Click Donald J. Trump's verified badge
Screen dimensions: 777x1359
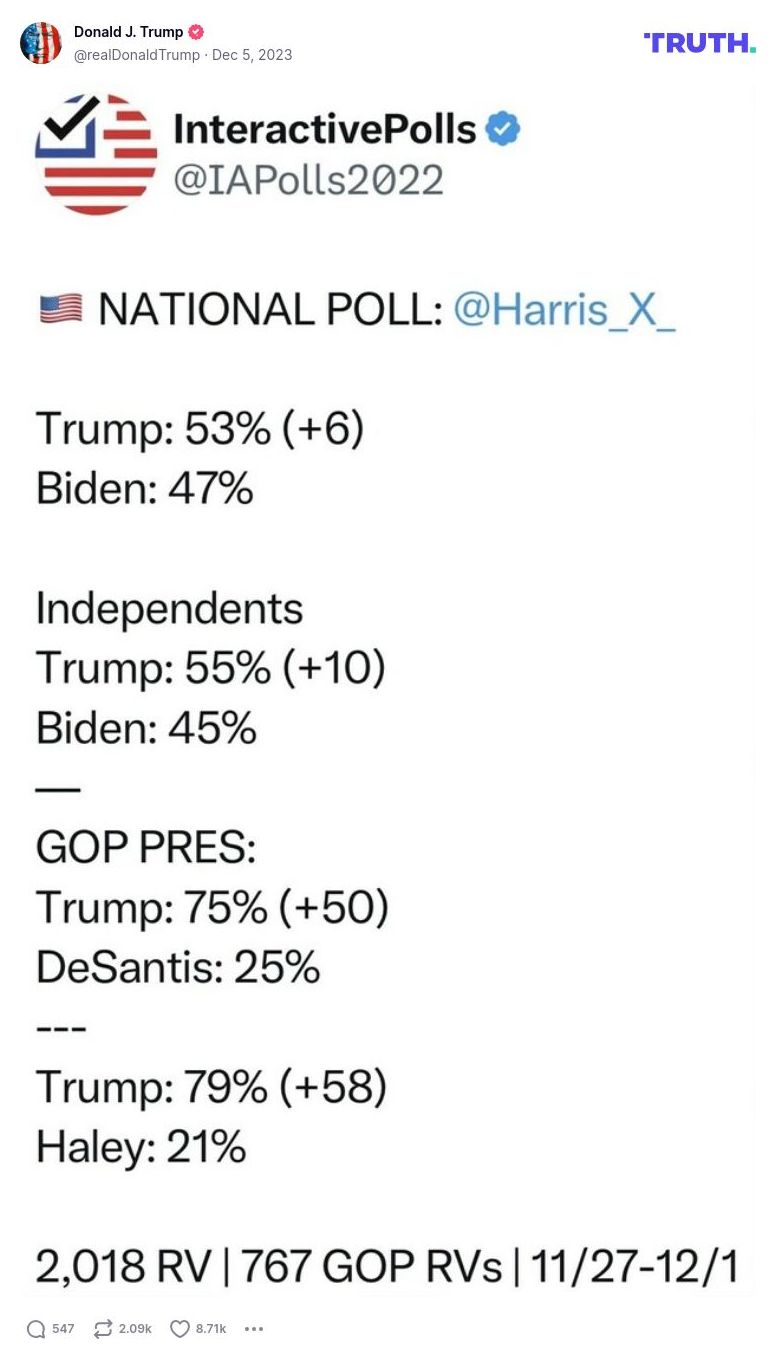point(196,31)
